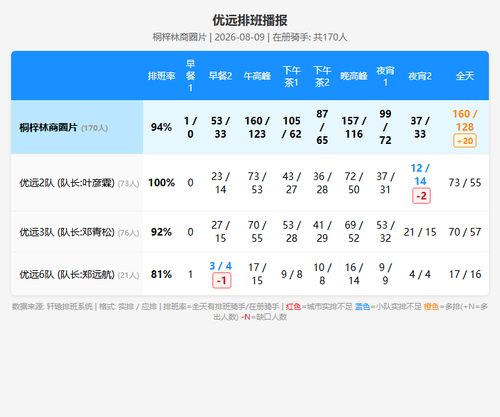This screenshot has height=417, width=500.
Task: Click the 53 / 28 cell
Action: coord(292,232)
